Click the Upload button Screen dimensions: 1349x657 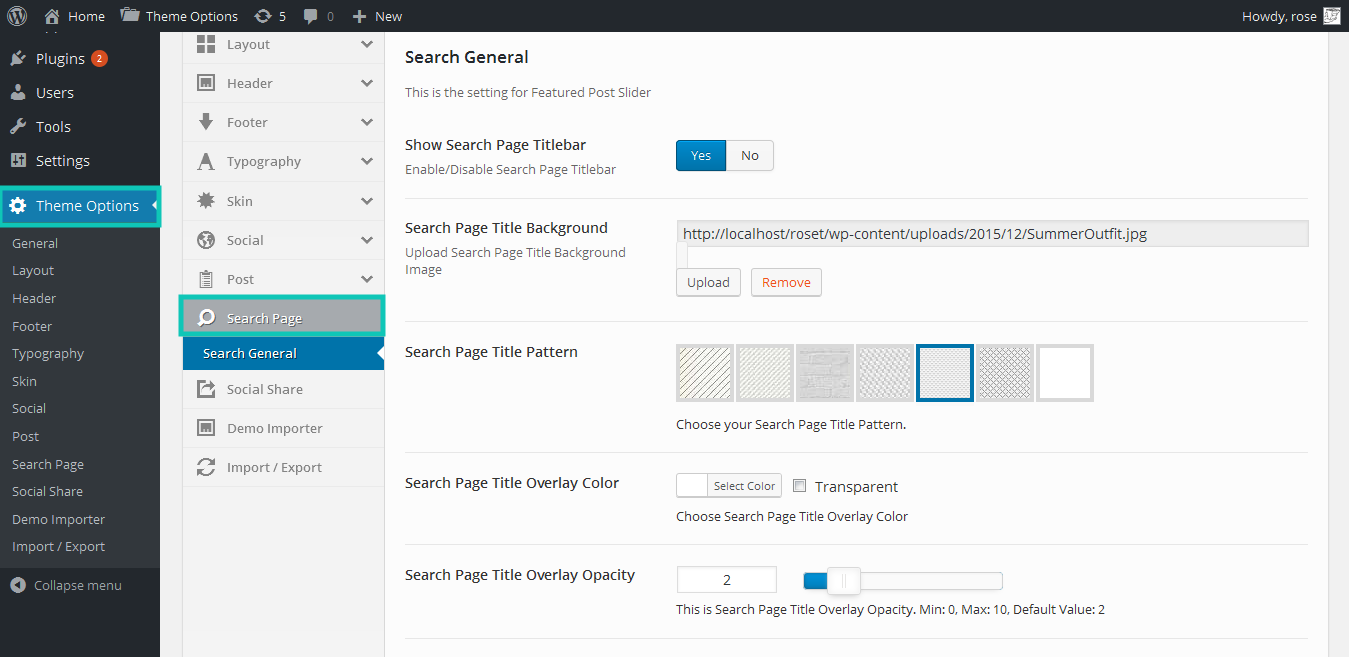pyautogui.click(x=708, y=282)
